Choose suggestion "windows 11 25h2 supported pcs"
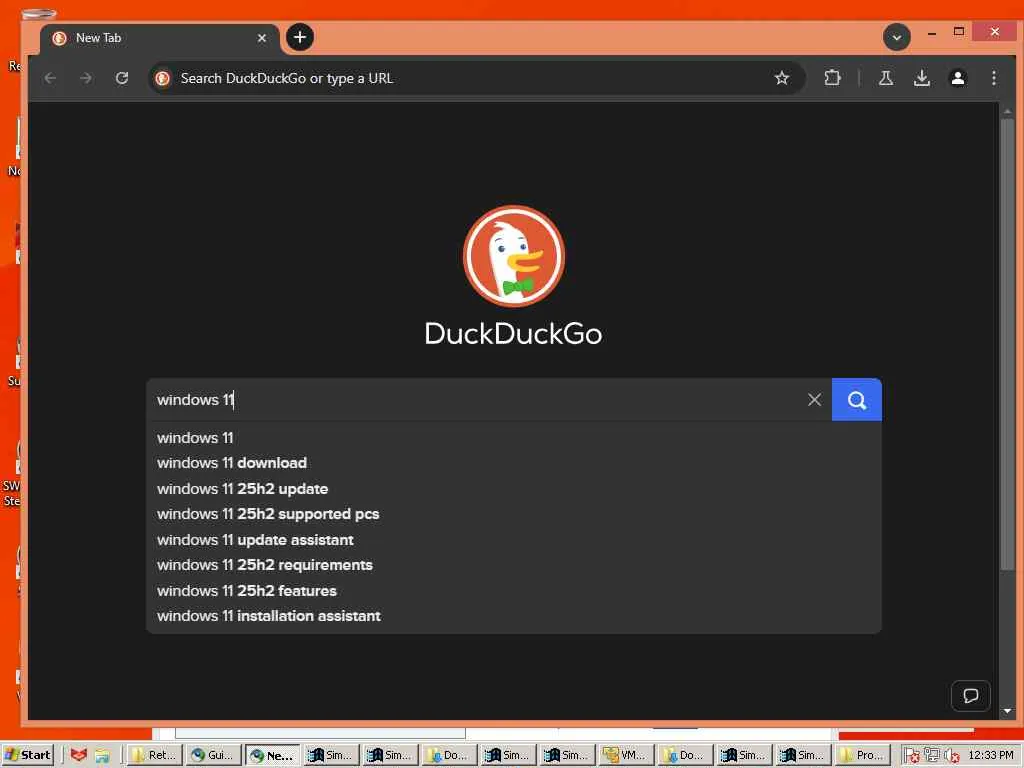This screenshot has width=1024, height=768. point(514,514)
